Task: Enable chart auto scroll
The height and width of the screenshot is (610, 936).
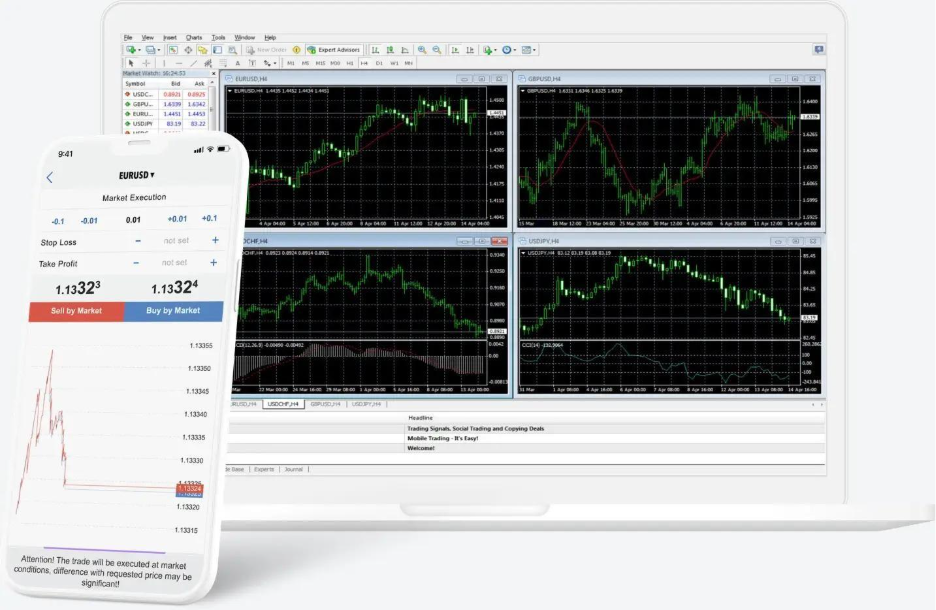Action: [x=455, y=49]
